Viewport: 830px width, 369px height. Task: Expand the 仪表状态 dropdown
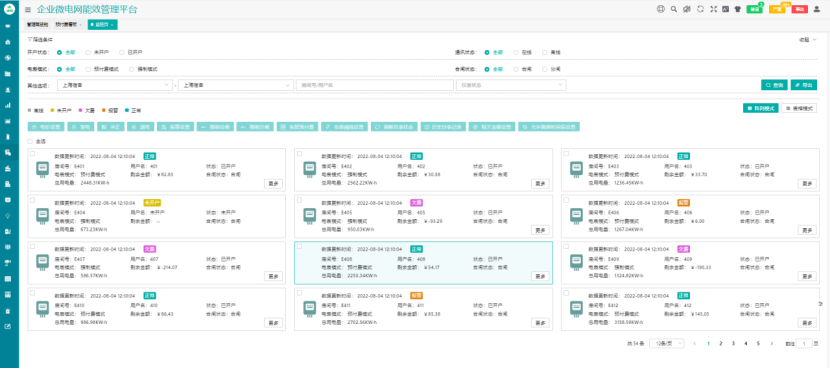tap(511, 85)
